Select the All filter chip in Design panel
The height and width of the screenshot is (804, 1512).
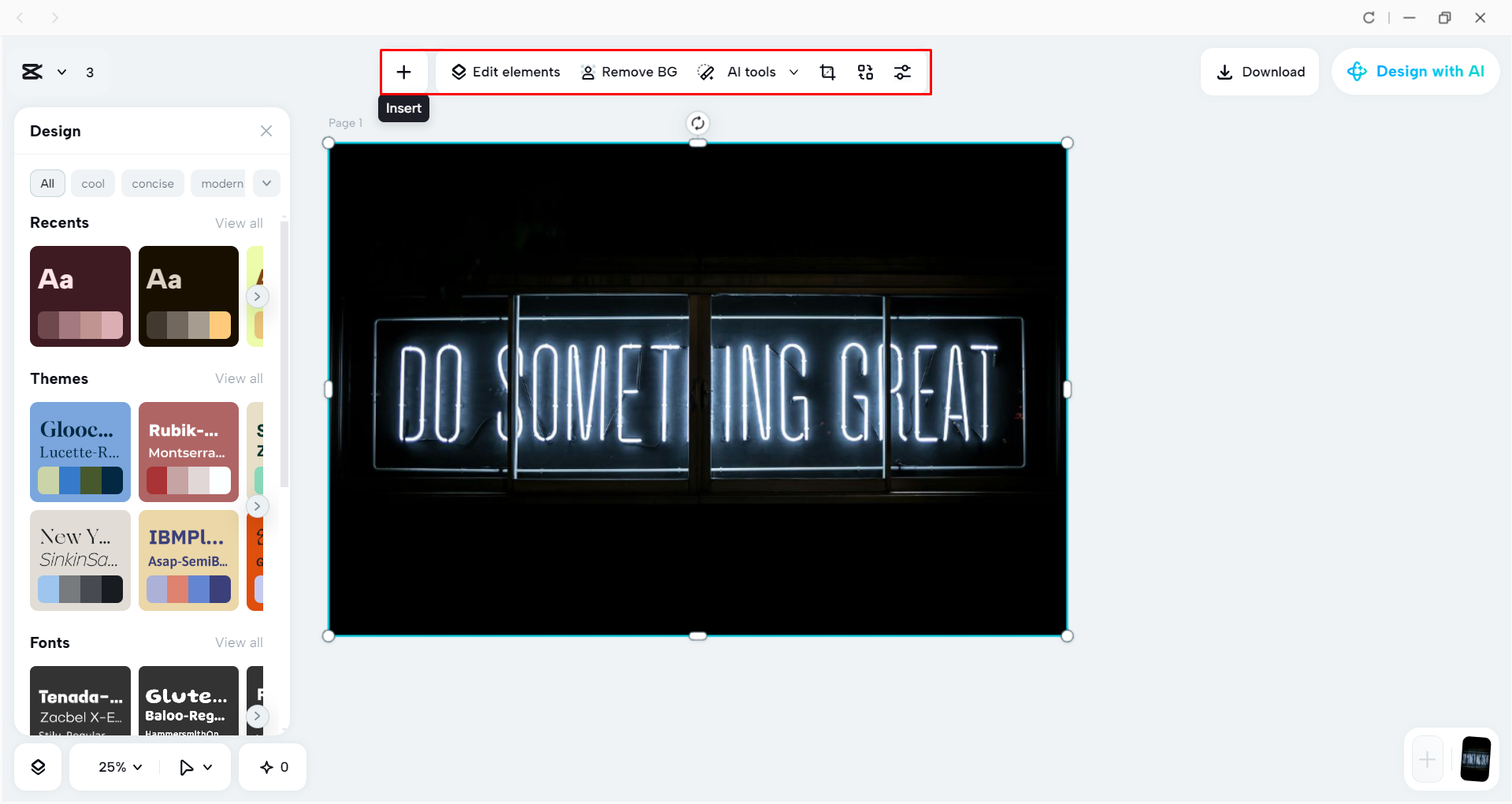(47, 183)
